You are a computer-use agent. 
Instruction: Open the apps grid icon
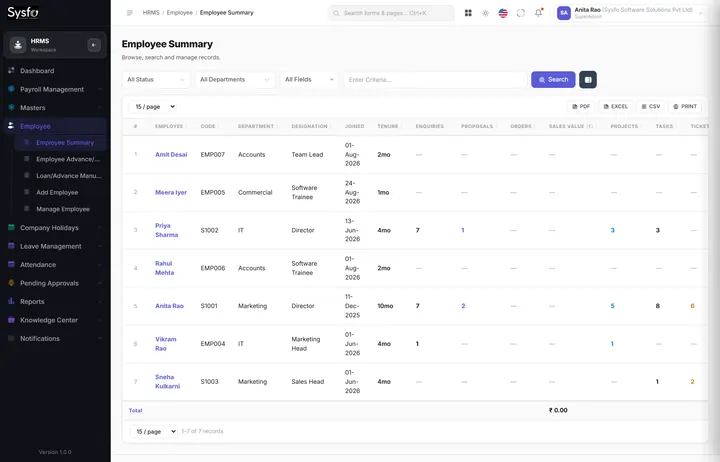click(468, 13)
